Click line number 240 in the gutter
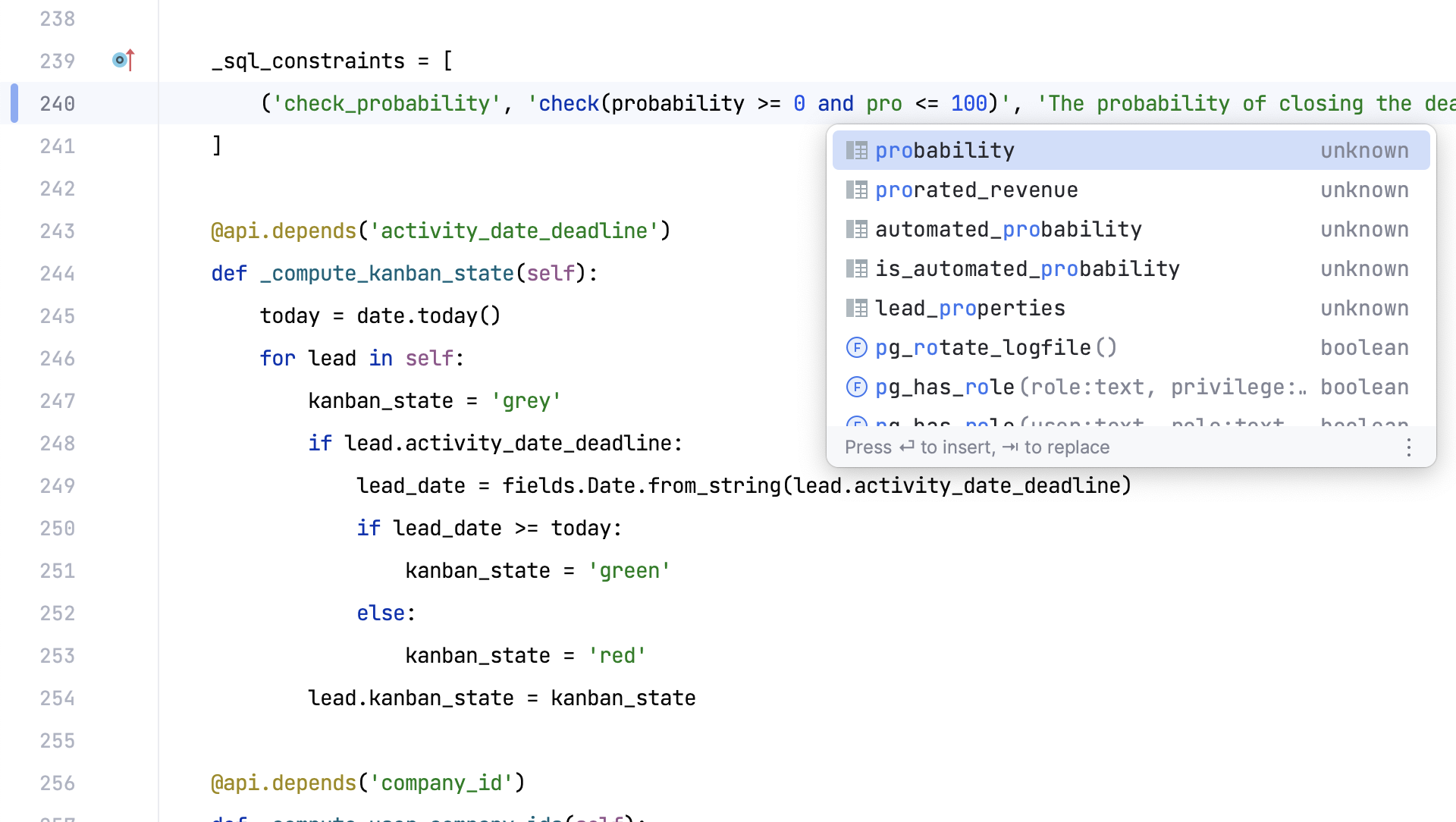This screenshot has width=1456, height=822. pyautogui.click(x=58, y=104)
